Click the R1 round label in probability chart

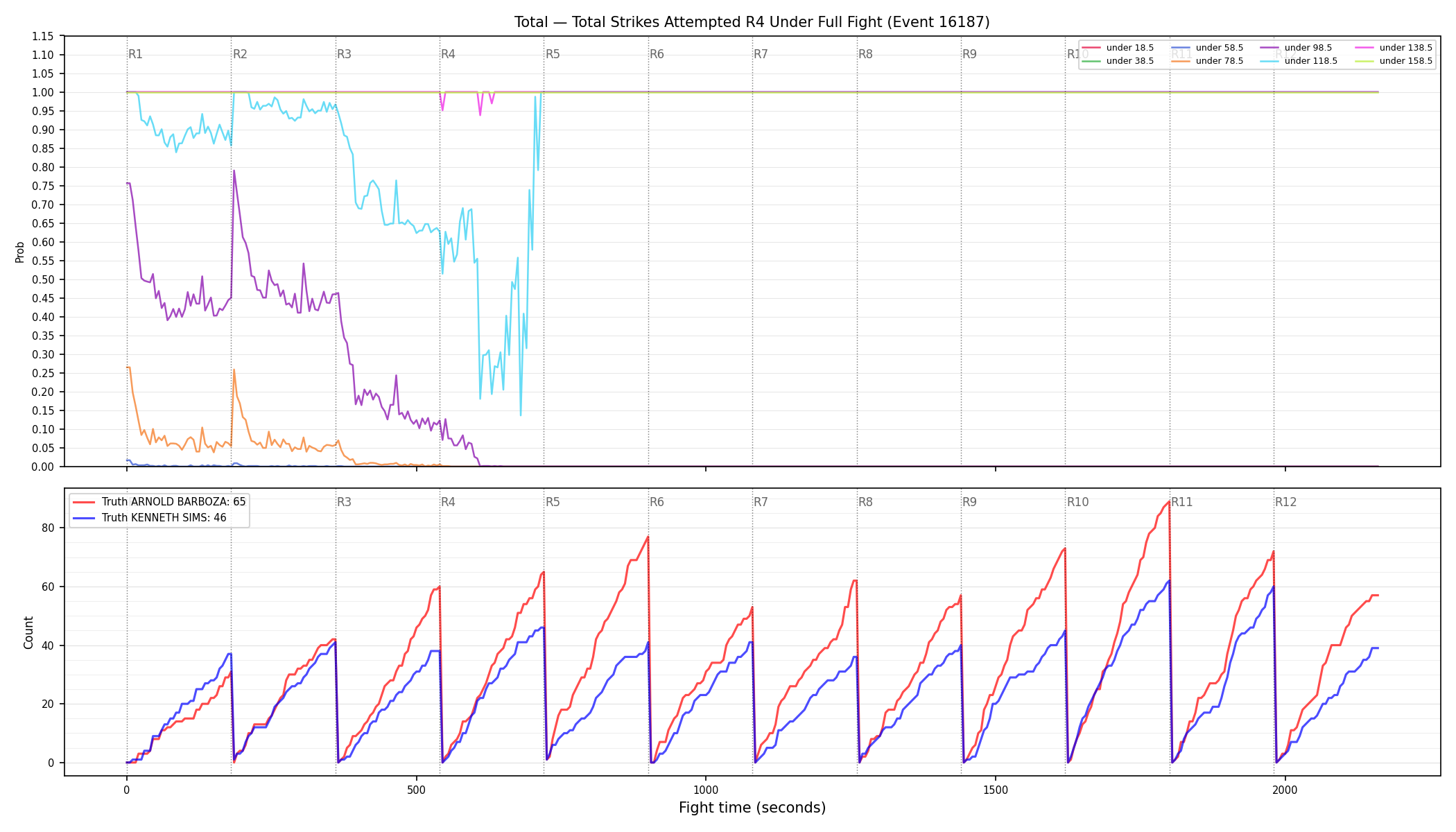click(136, 54)
